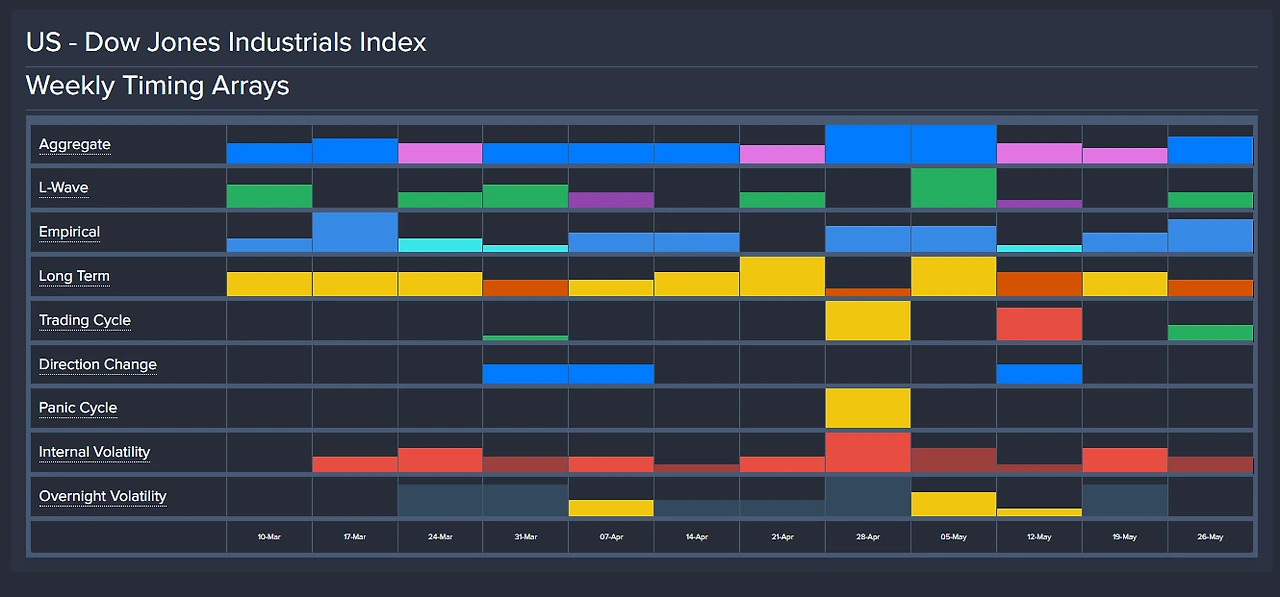Screen dimensions: 1280x597
Task: Select the Panic Cycle row label
Action: (78, 408)
